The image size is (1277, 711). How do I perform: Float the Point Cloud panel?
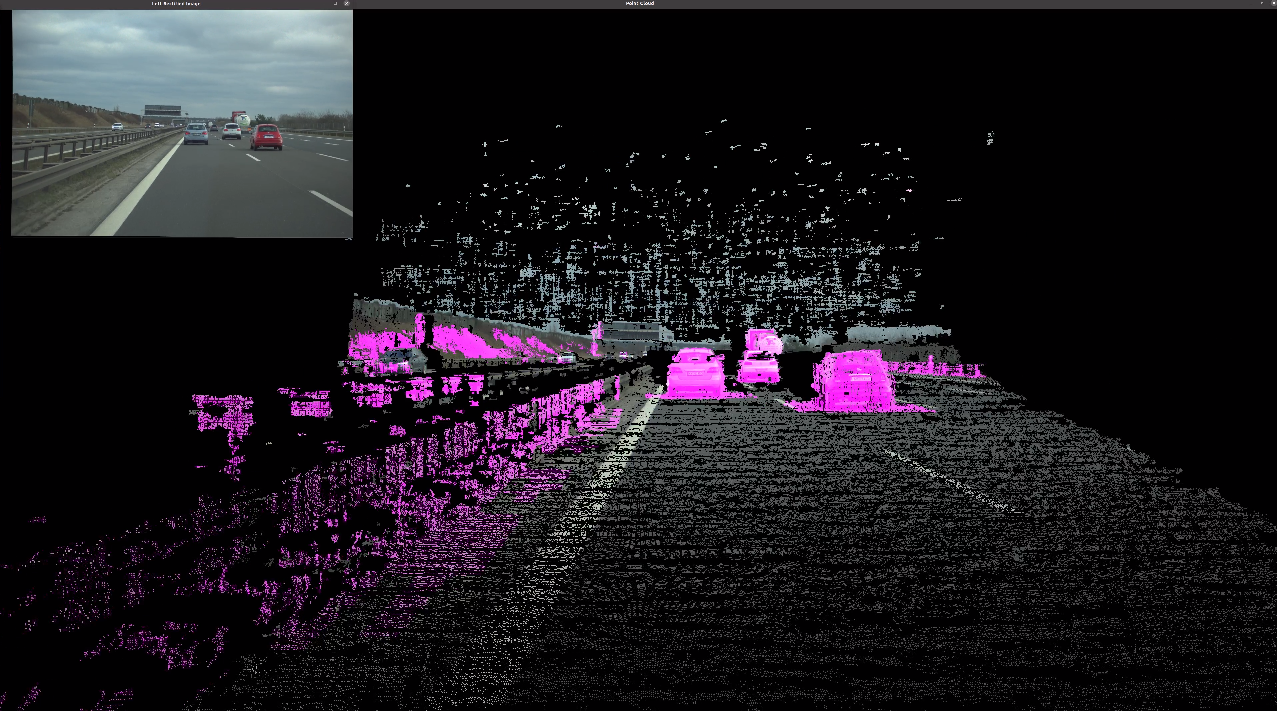point(1262,3)
